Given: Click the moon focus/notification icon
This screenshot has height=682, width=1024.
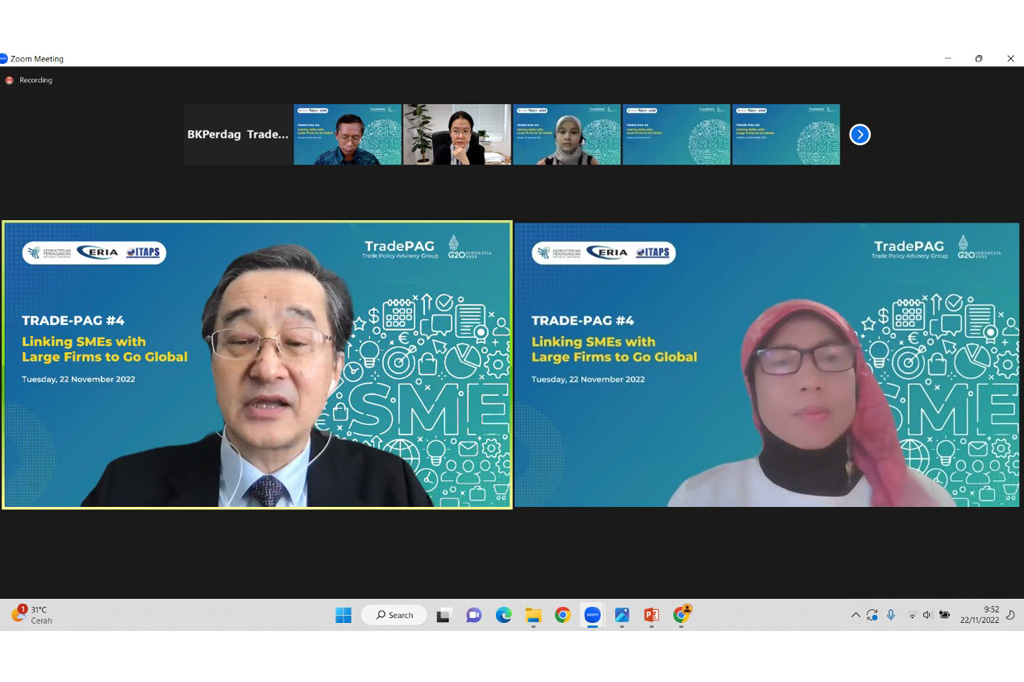Looking at the screenshot, I should click(1010, 615).
